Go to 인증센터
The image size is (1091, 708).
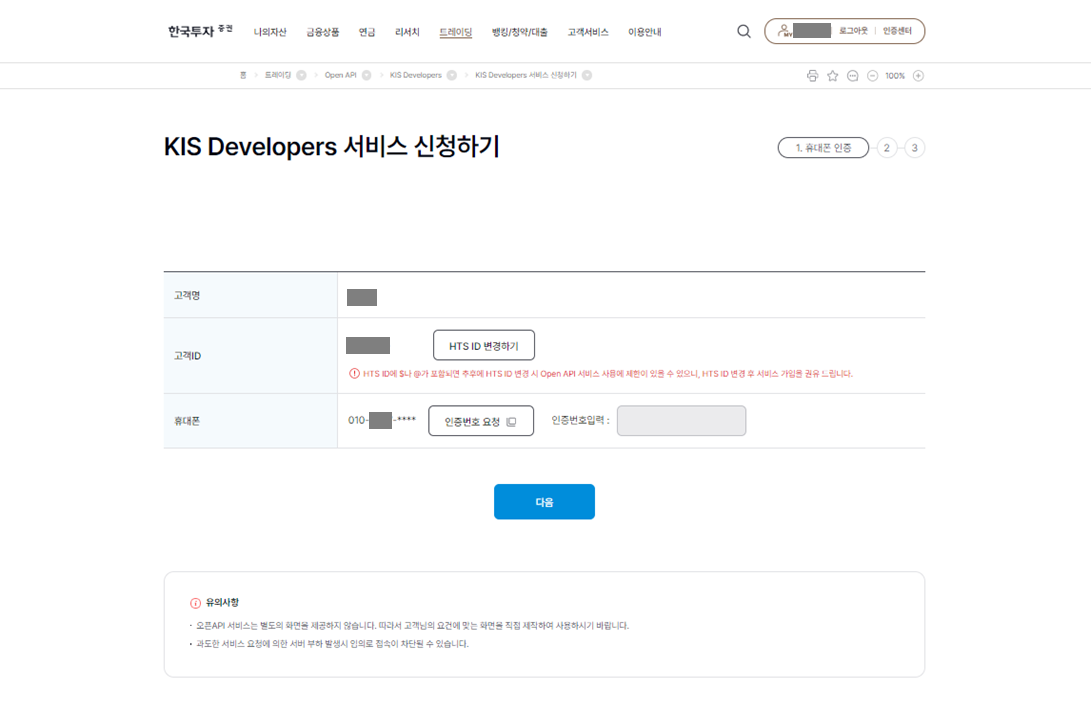click(x=897, y=31)
